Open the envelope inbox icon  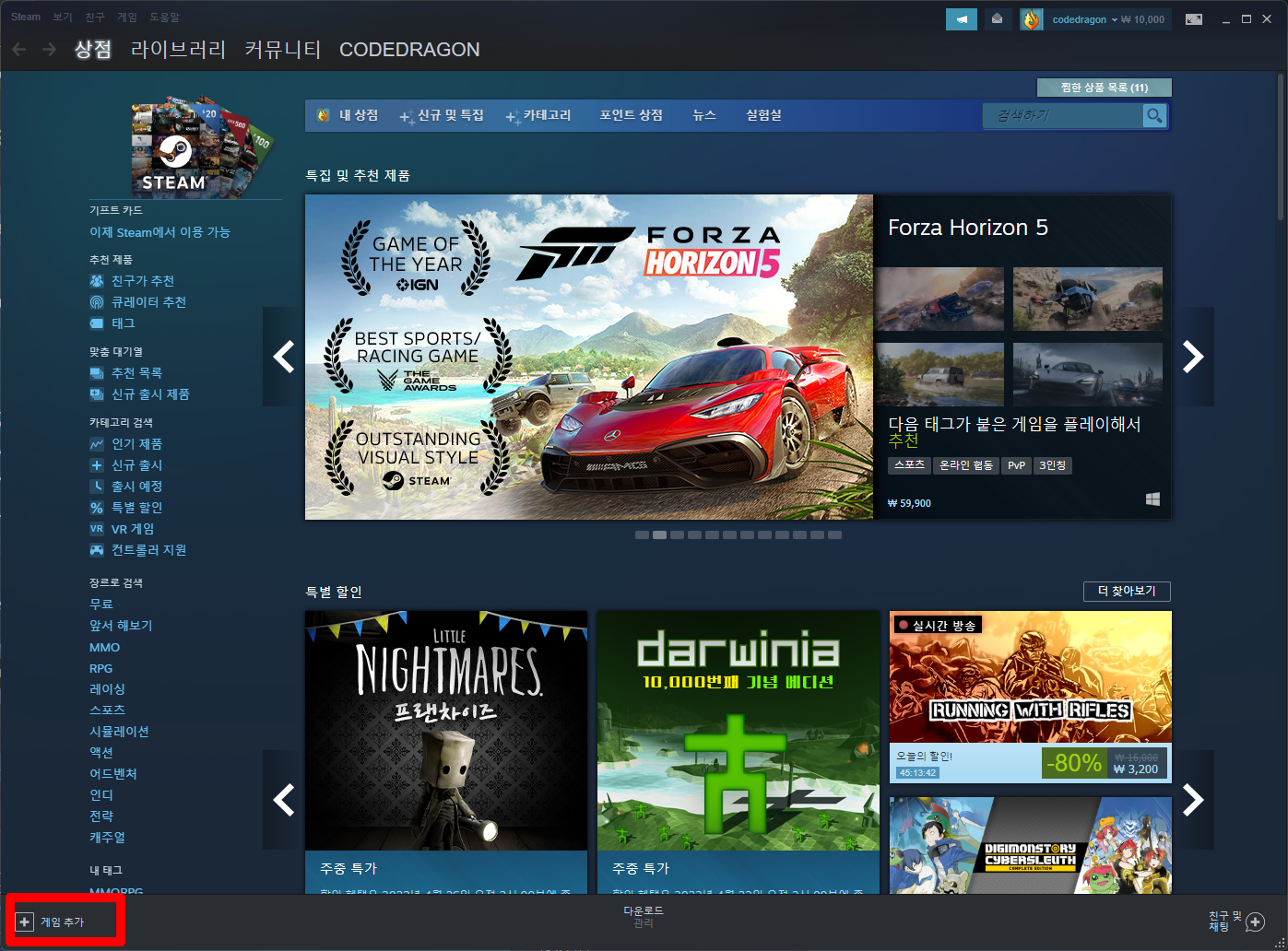pyautogui.click(x=997, y=19)
